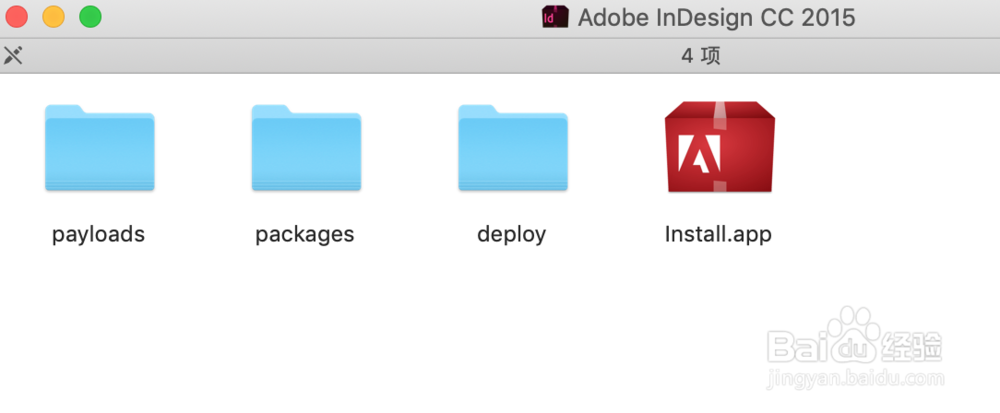The image size is (1000, 413).
Task: Click the payloads file name label
Action: [98, 235]
